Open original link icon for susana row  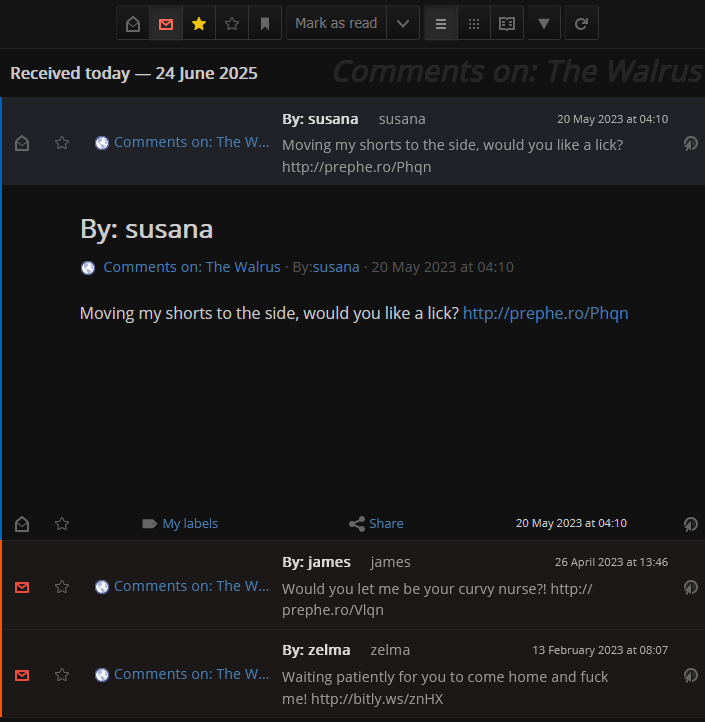pos(690,143)
